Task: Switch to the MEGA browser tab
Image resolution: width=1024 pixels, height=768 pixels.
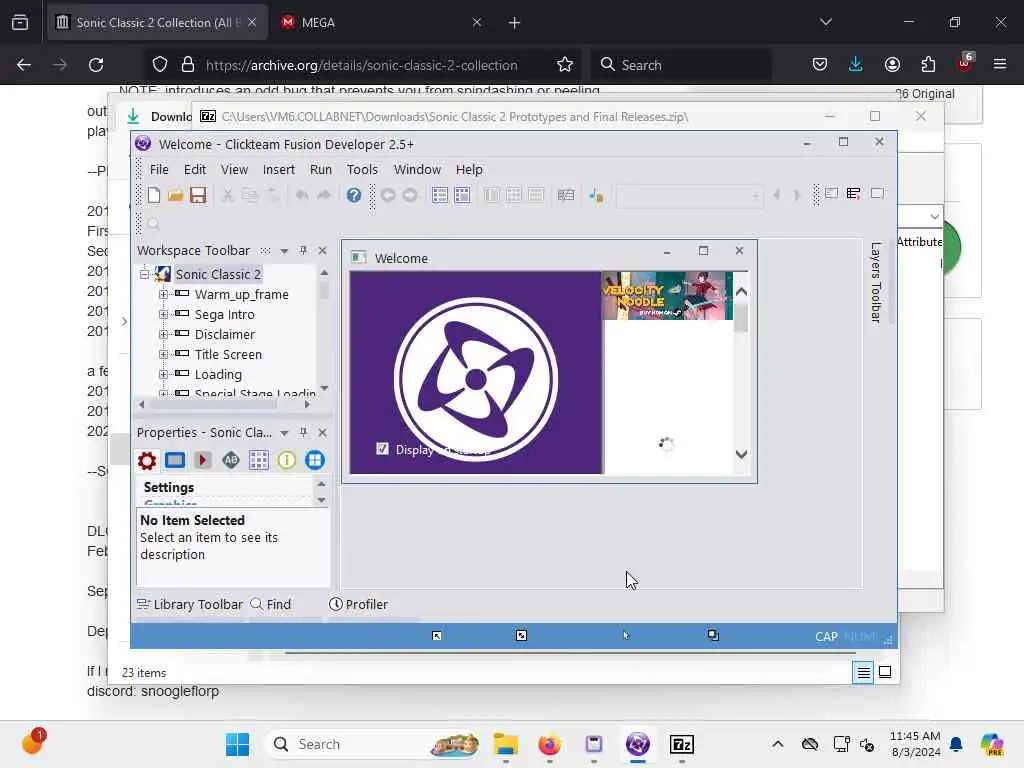Action: click(382, 22)
